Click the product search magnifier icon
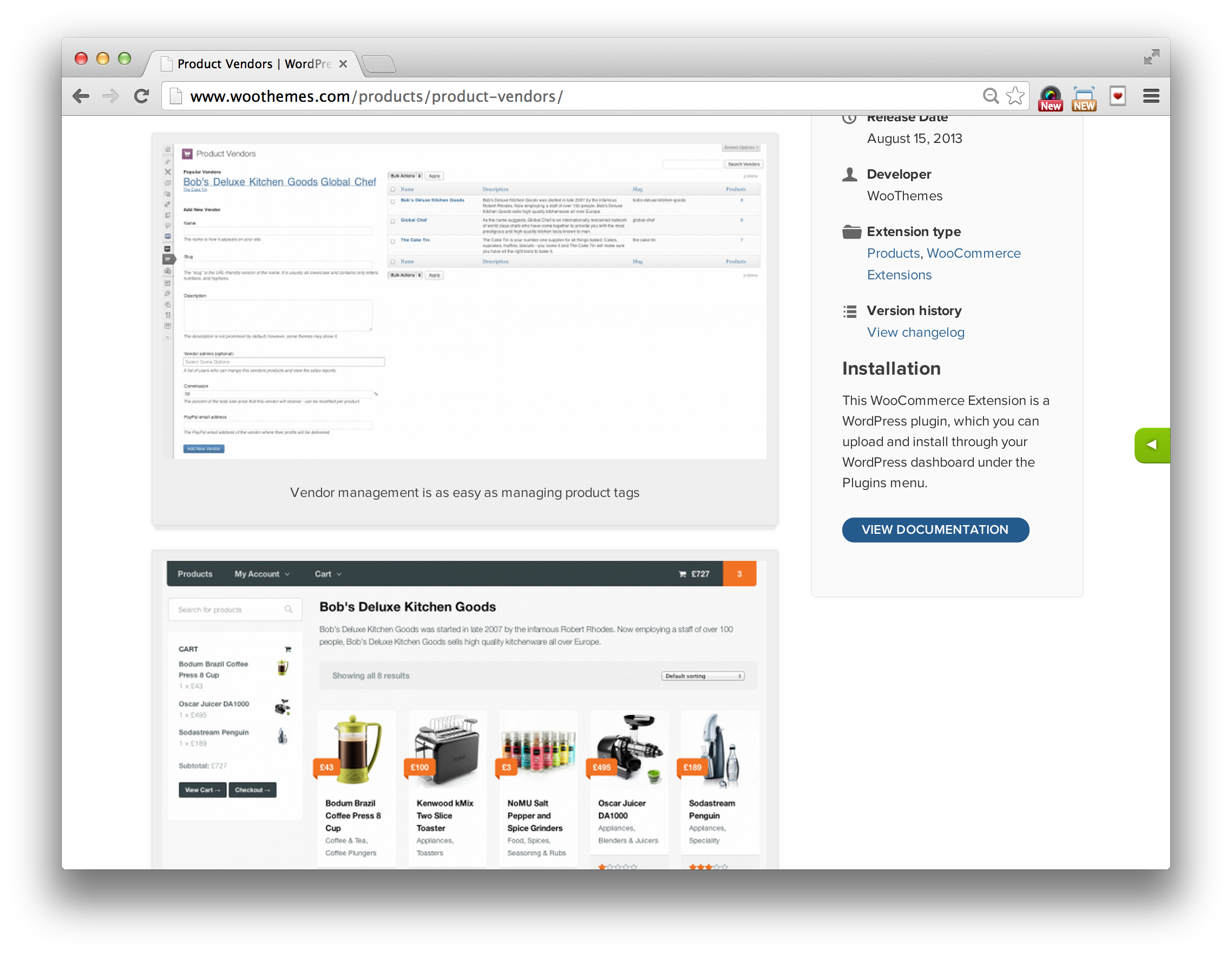This screenshot has width=1232, height=955. pos(289,609)
